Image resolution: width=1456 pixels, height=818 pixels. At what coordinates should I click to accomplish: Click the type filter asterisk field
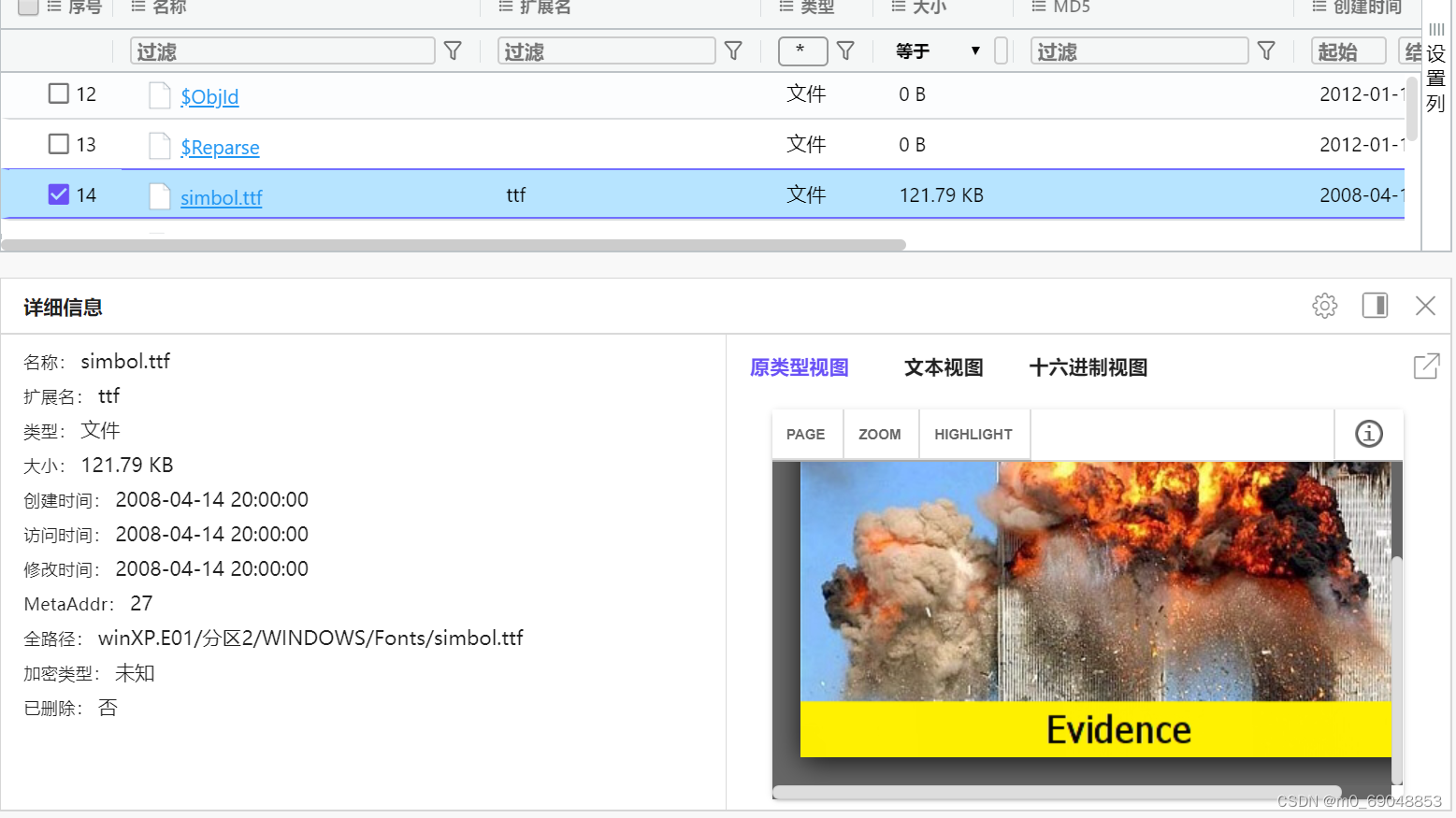pos(803,50)
